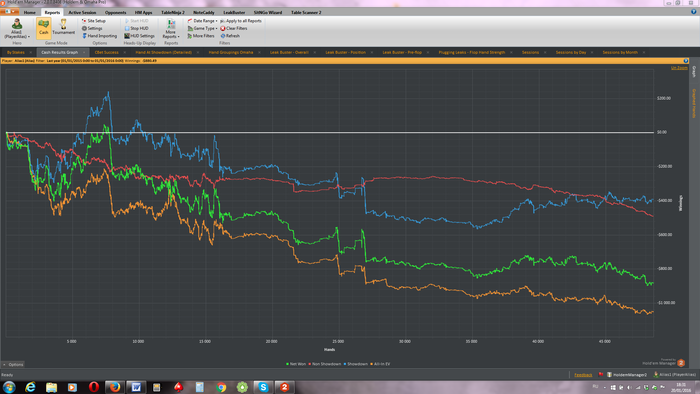
Task: Open the TableNinja 2 ribbon tab
Action: pyautogui.click(x=173, y=12)
